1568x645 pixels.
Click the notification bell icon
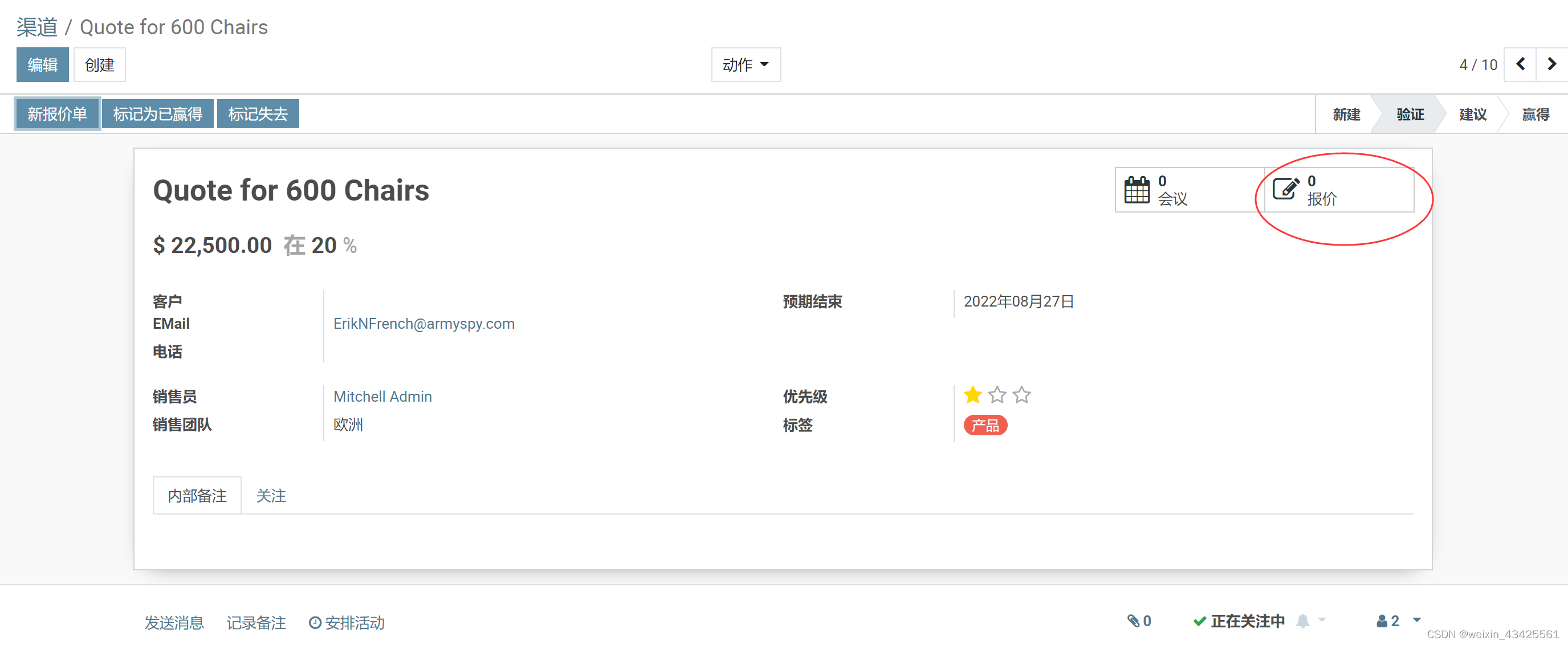(1303, 621)
